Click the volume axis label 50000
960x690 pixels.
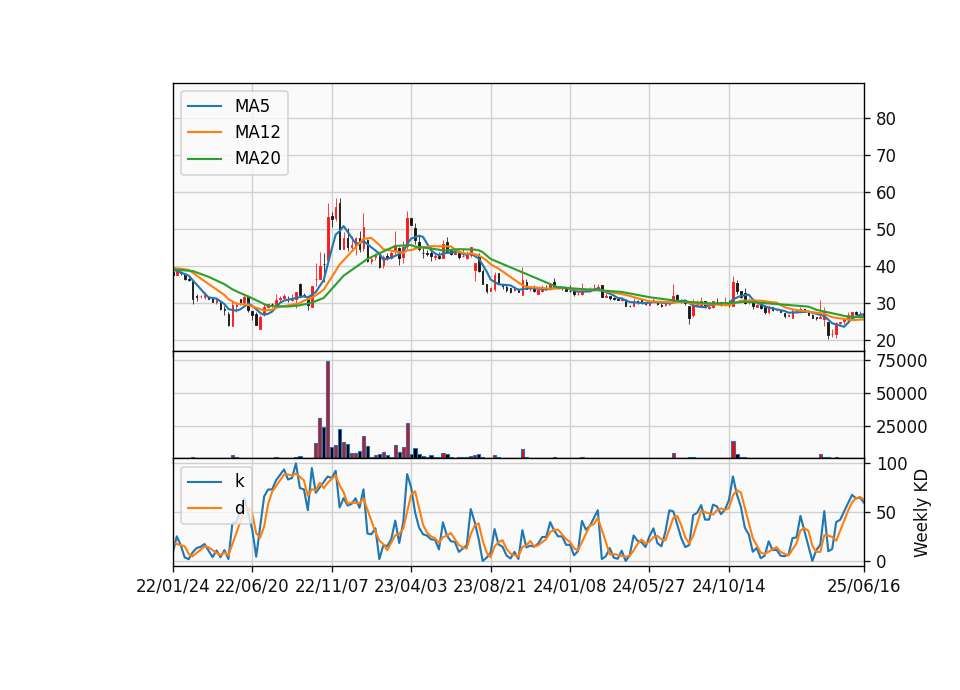[901, 394]
